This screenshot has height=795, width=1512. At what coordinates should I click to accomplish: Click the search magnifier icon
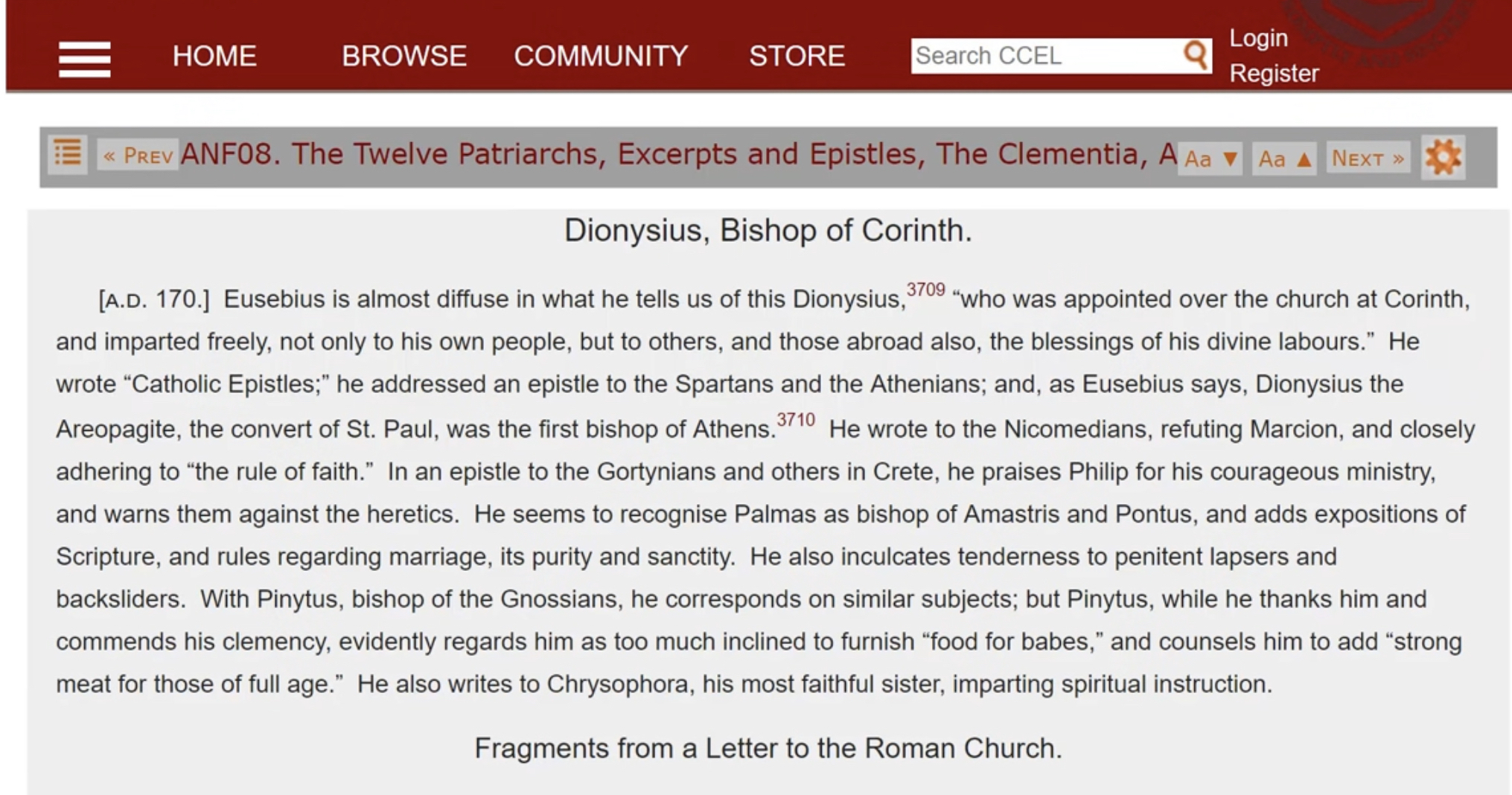pyautogui.click(x=1195, y=55)
